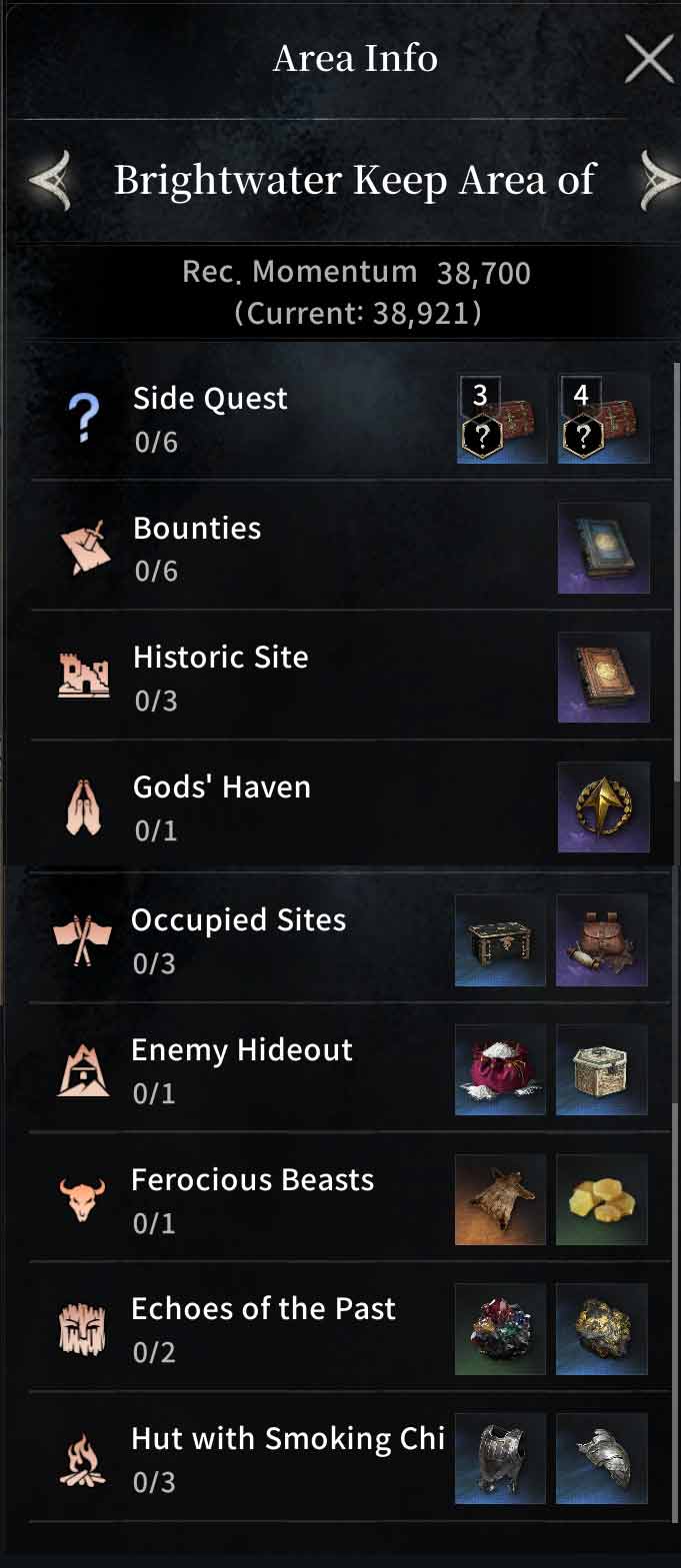
Task: Select the Enemy Hideout hexagonal box reward
Action: point(601,1069)
